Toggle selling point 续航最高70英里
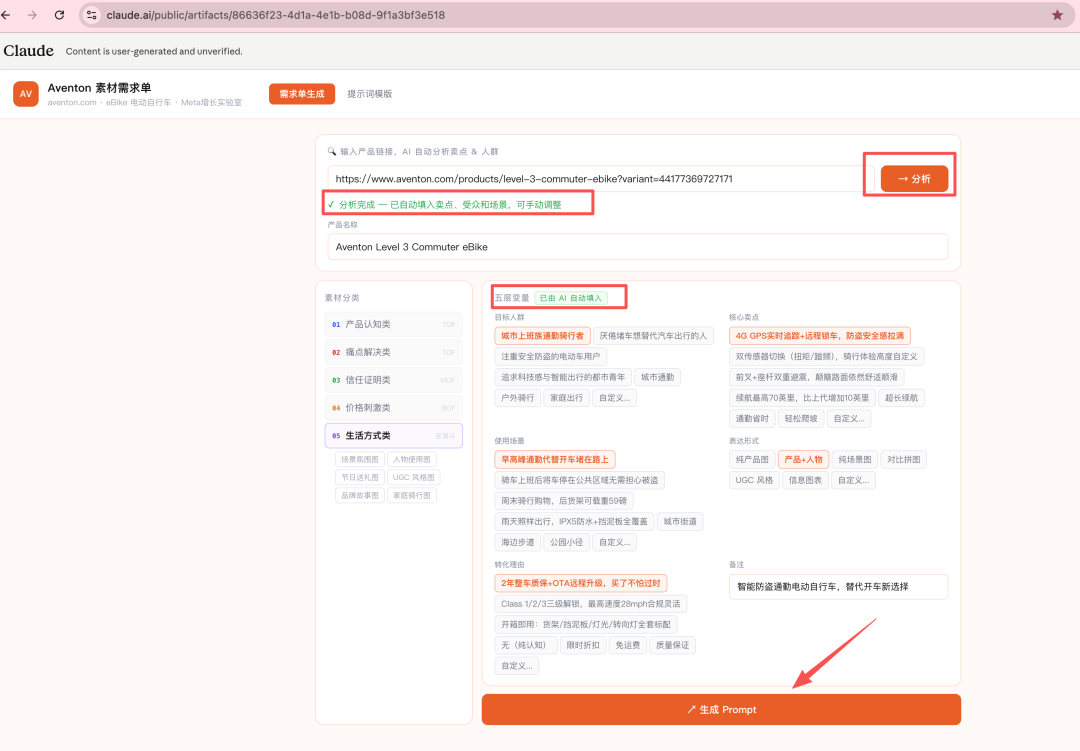 (x=802, y=398)
